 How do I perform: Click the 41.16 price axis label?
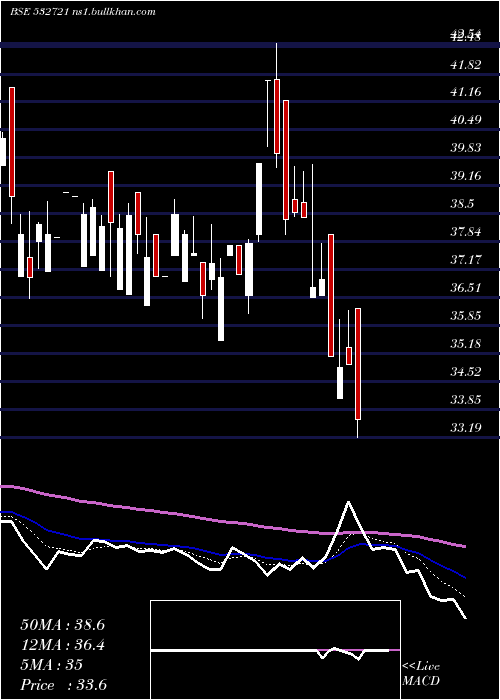coord(466,92)
